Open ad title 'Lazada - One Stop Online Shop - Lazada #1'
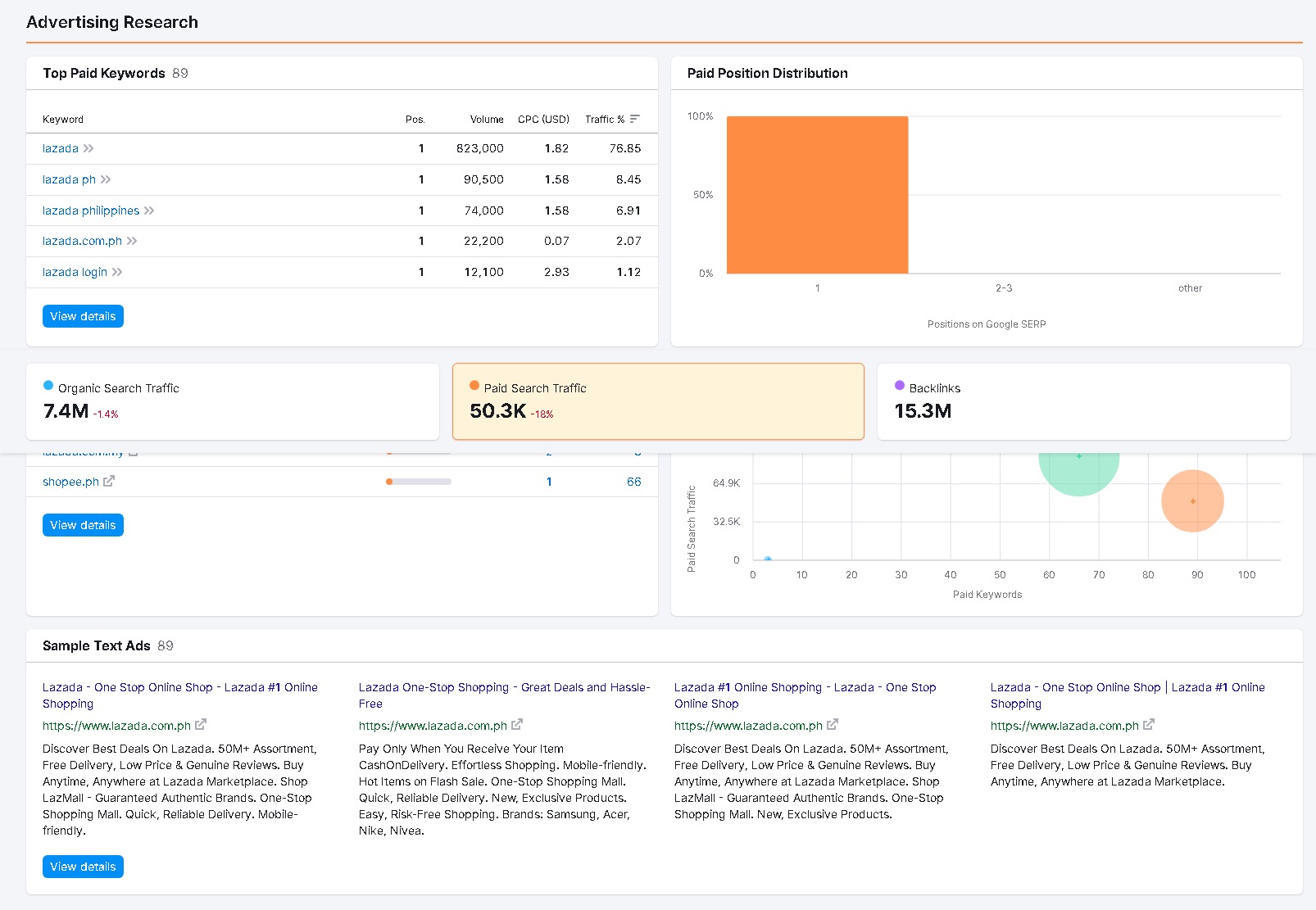Viewport: 1316px width, 910px height. [180, 695]
